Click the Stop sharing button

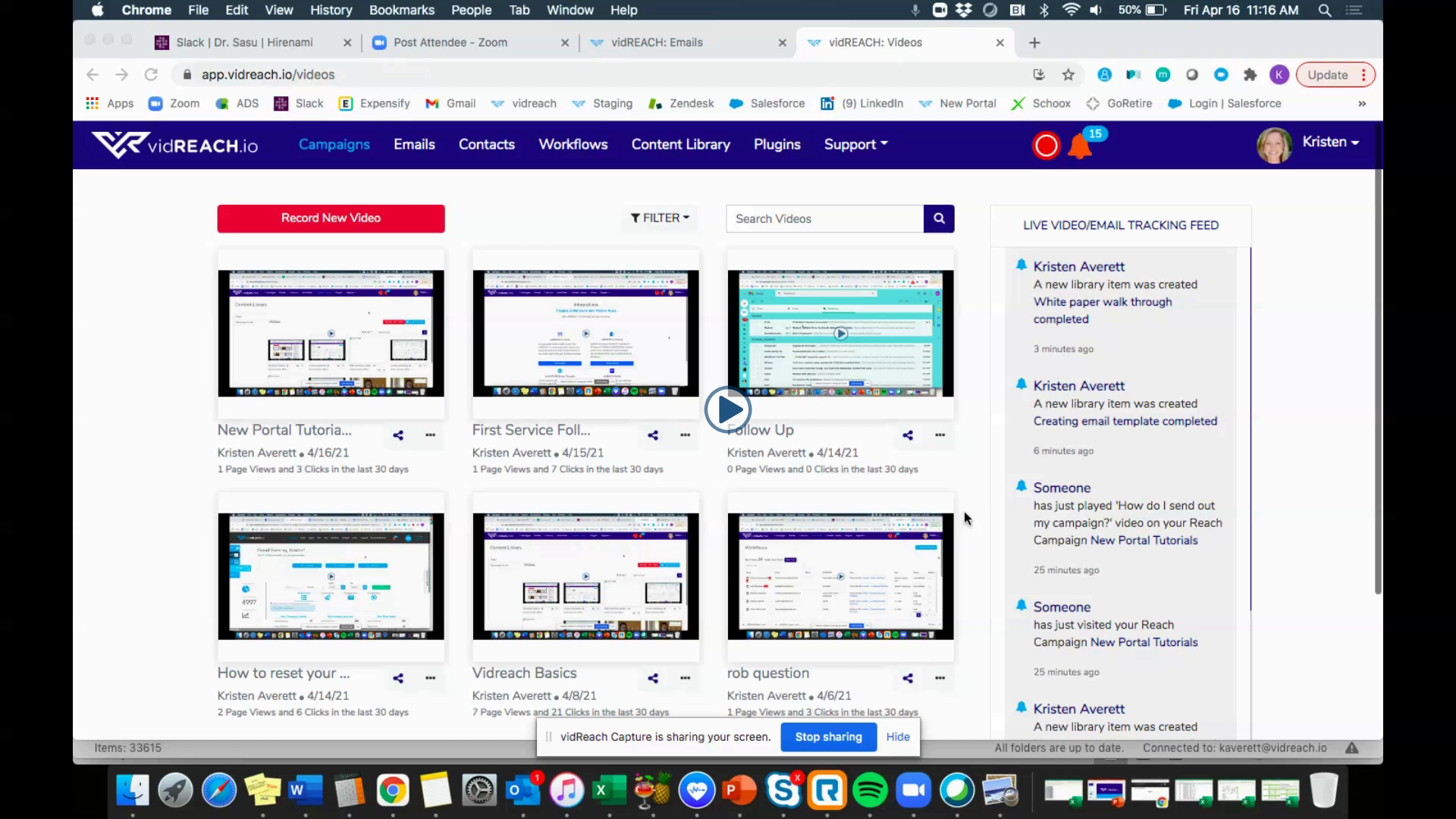pyautogui.click(x=828, y=736)
